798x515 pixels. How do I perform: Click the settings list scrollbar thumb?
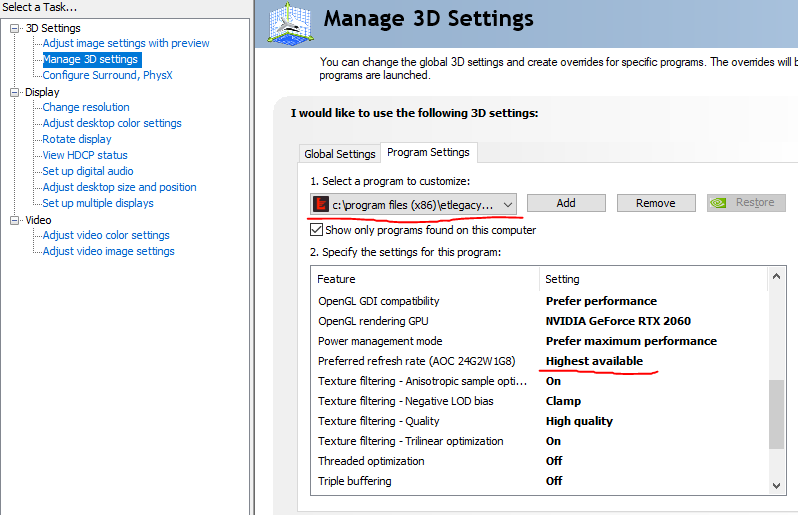[776, 415]
